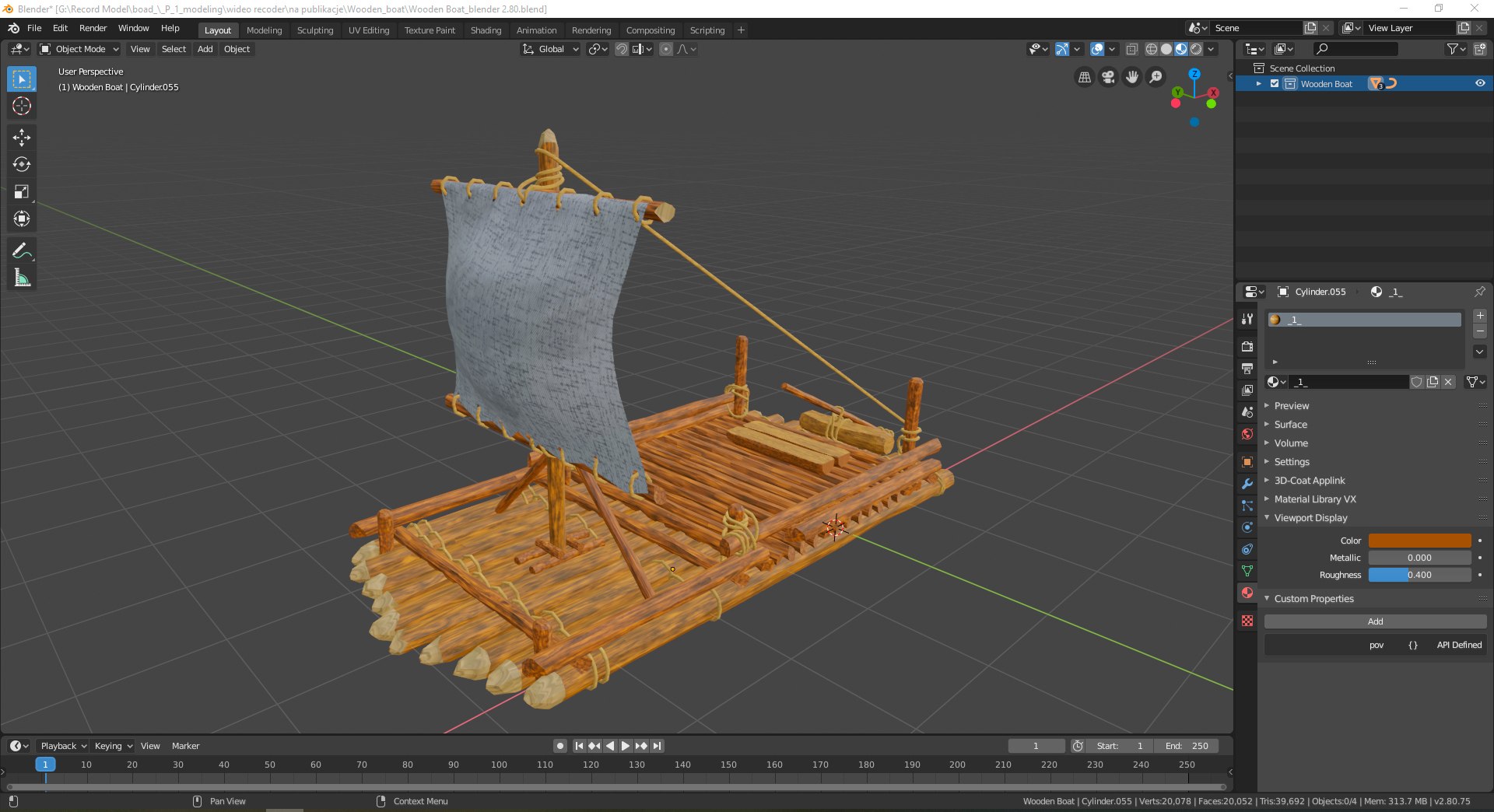Open Global transform orientation dropdown
This screenshot has height=812, width=1494.
550,49
